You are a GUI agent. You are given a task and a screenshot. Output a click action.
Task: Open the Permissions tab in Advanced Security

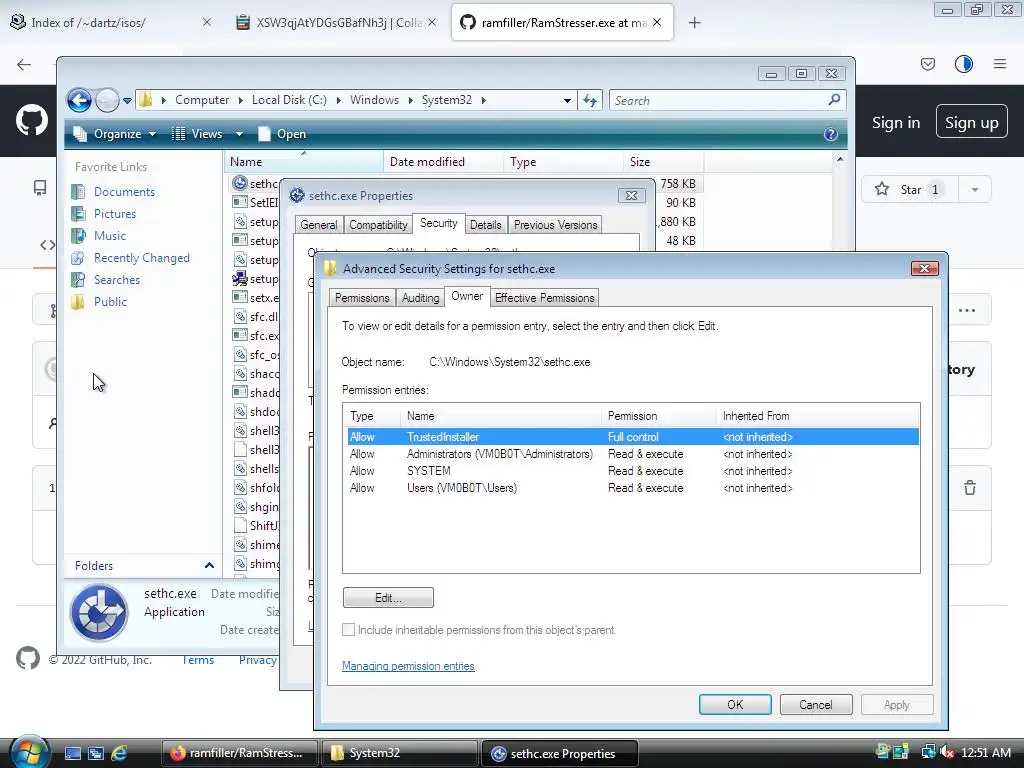click(362, 298)
